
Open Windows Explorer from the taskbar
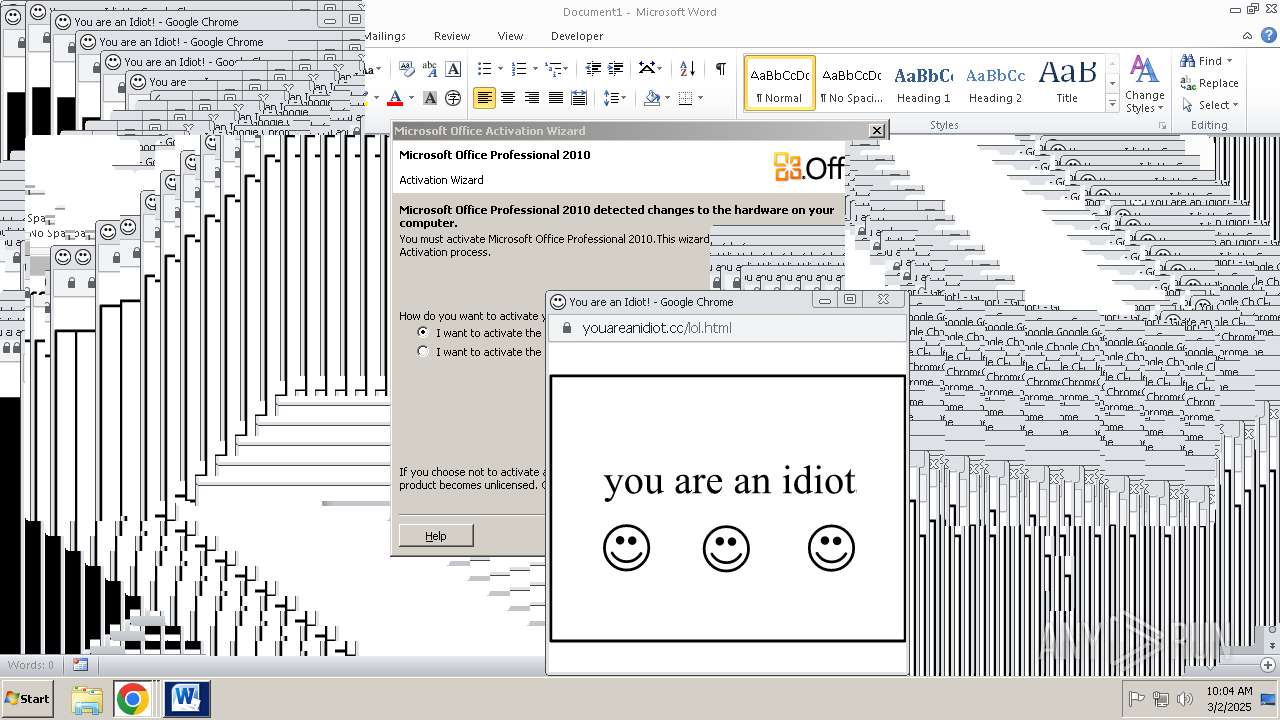click(x=87, y=699)
